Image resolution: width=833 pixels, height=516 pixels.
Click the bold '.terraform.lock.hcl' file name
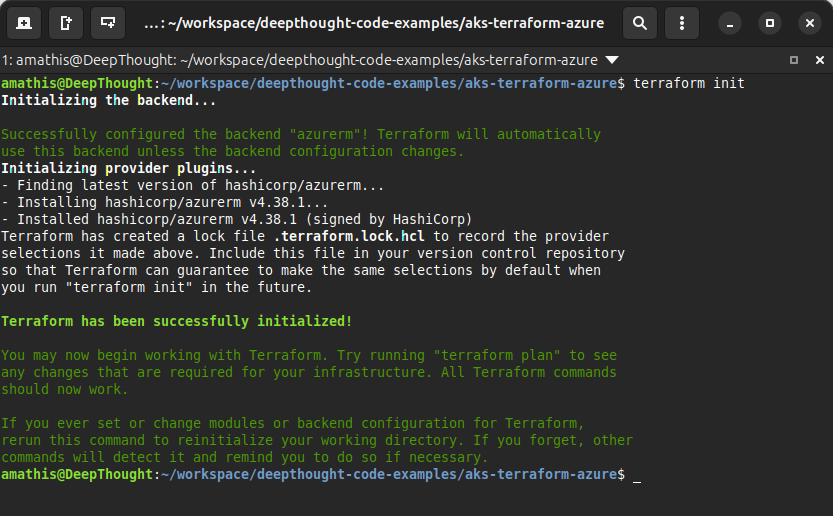pyautogui.click(x=349, y=236)
